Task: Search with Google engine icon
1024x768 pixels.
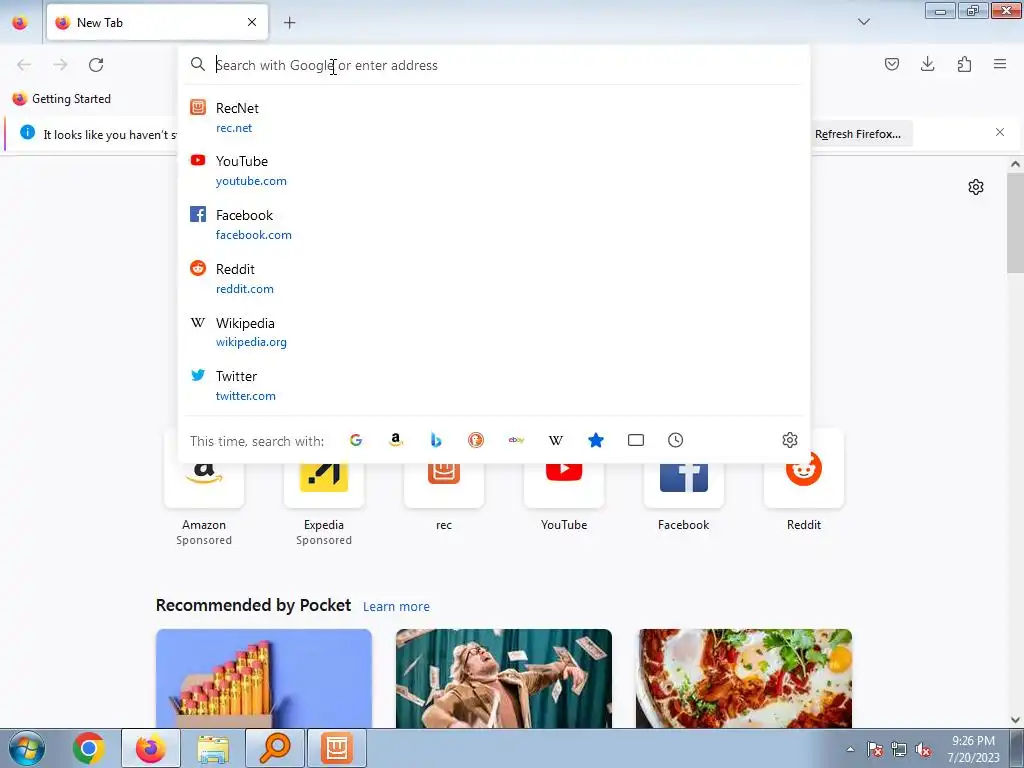Action: click(x=356, y=440)
